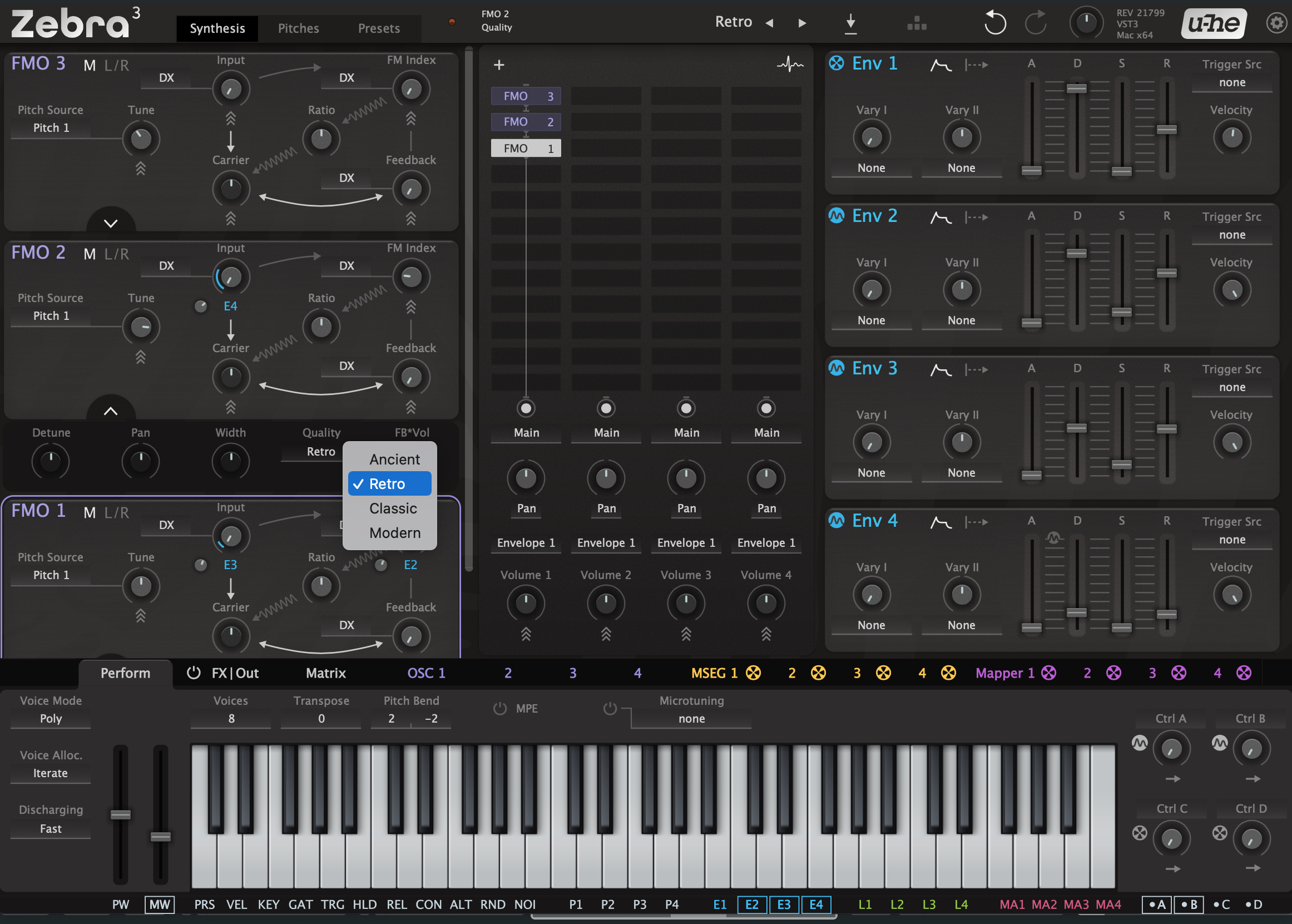1292x924 pixels.
Task: Switch to the Presets tab
Action: 379,28
